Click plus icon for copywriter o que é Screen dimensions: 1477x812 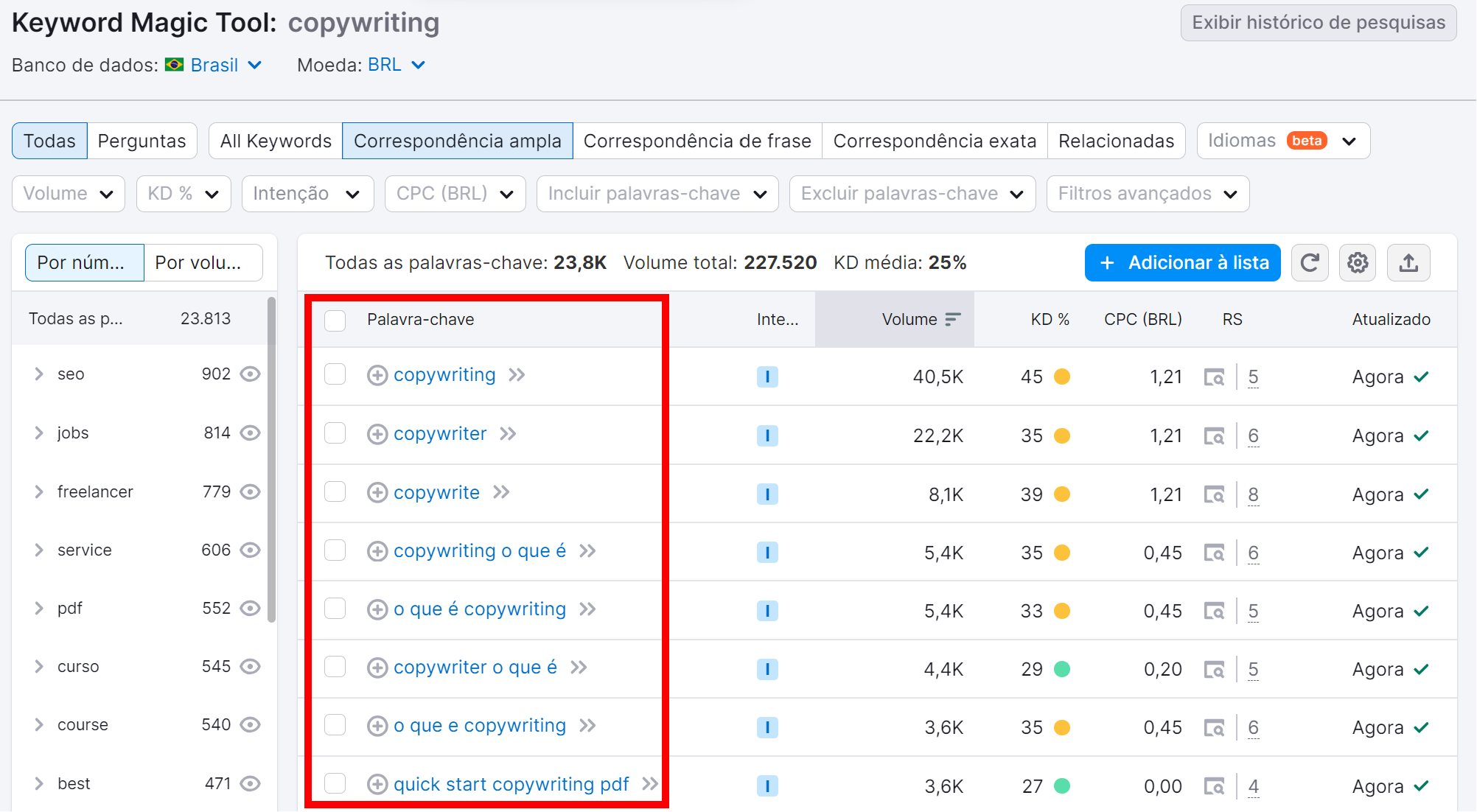point(377,668)
